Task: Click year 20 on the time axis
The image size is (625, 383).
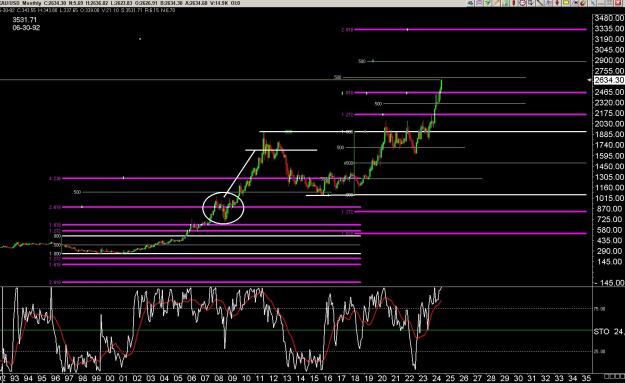Action: [x=382, y=379]
